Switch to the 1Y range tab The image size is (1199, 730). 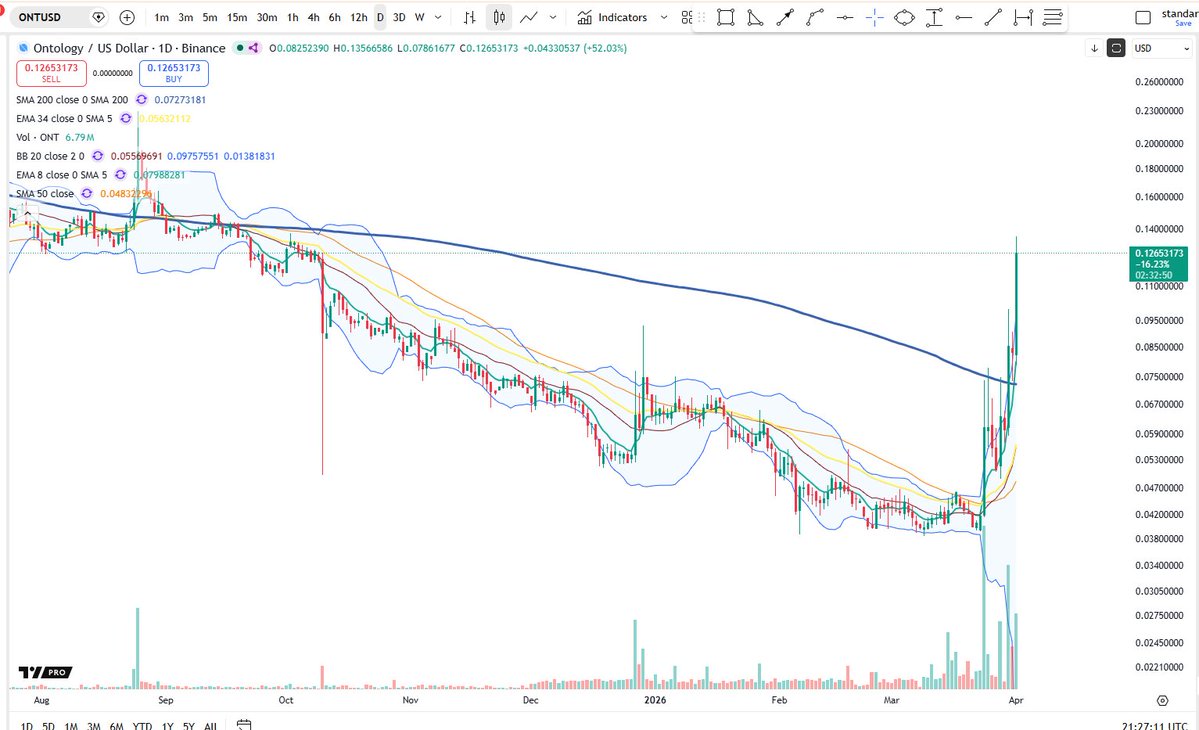click(x=167, y=727)
